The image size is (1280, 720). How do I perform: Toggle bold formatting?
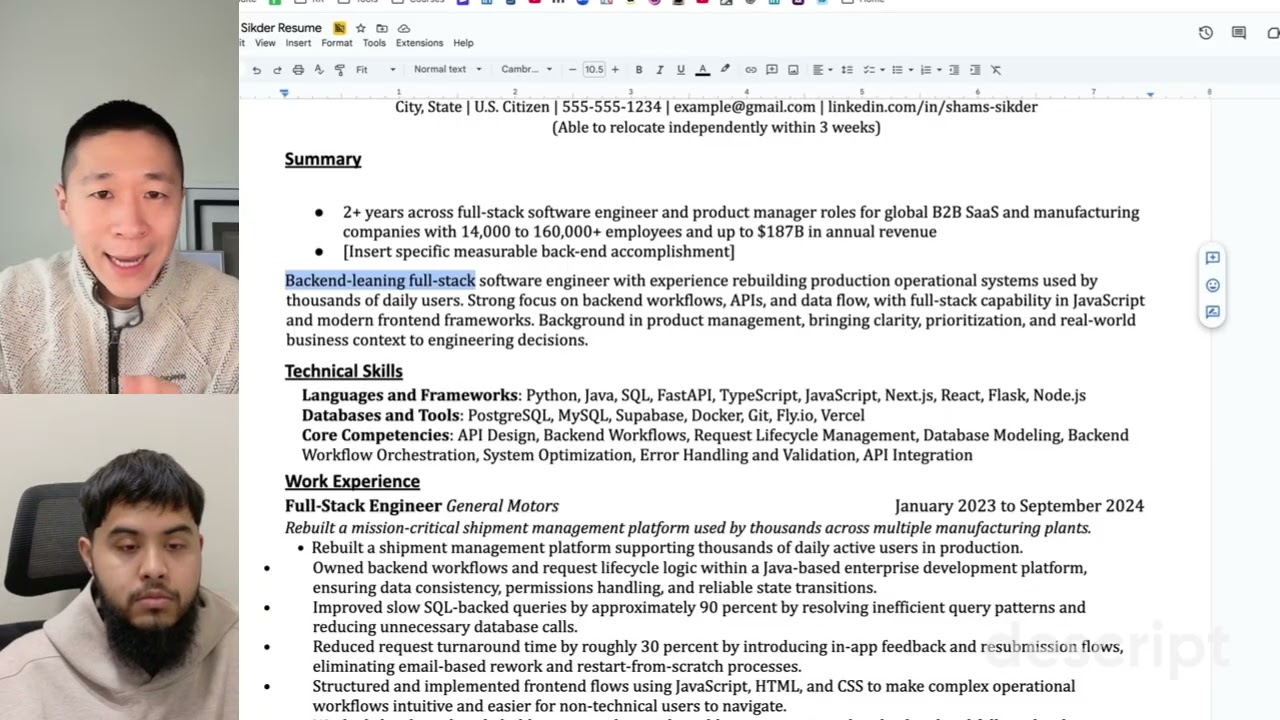pyautogui.click(x=639, y=70)
